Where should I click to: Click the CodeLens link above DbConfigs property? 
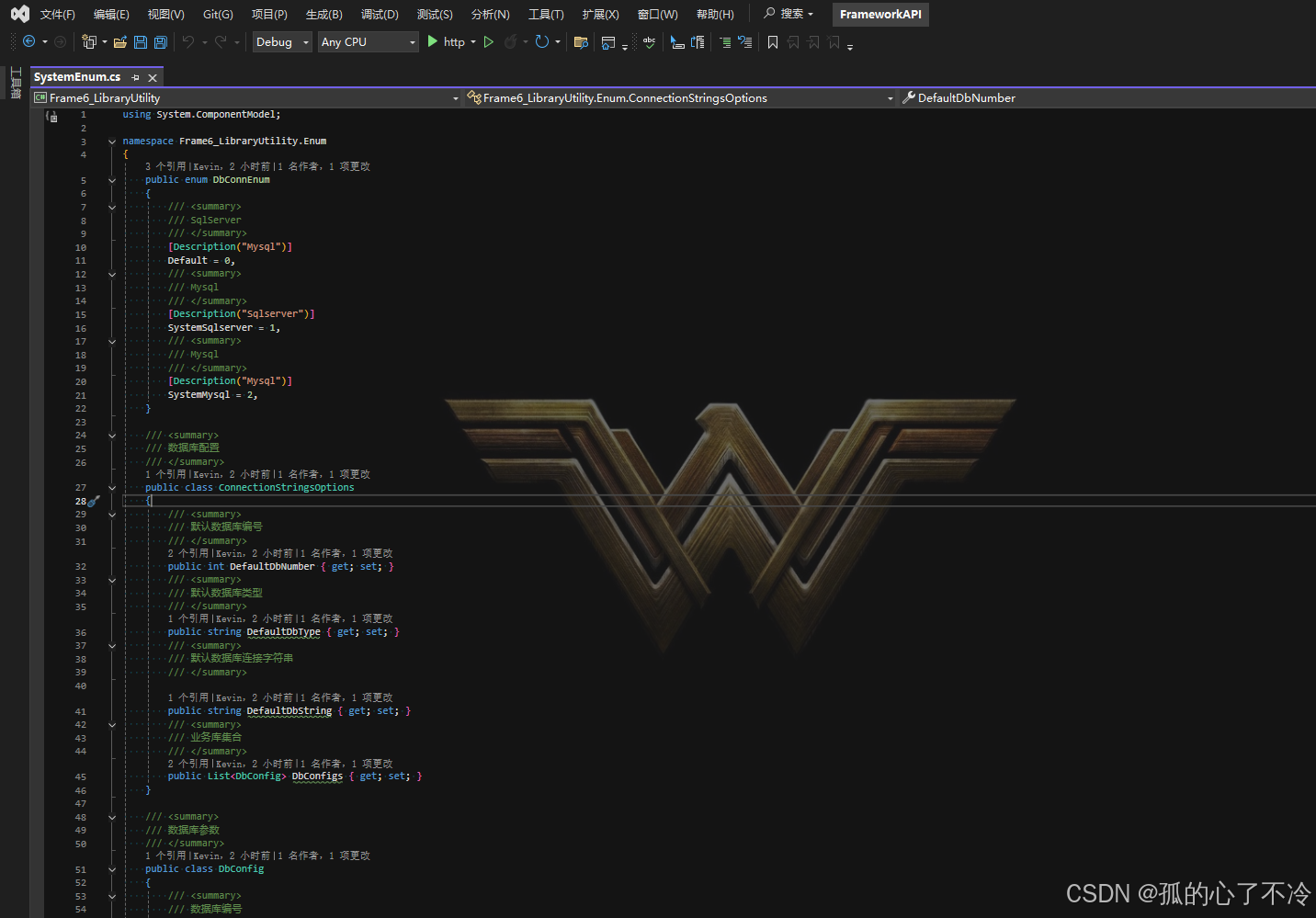tap(280, 764)
